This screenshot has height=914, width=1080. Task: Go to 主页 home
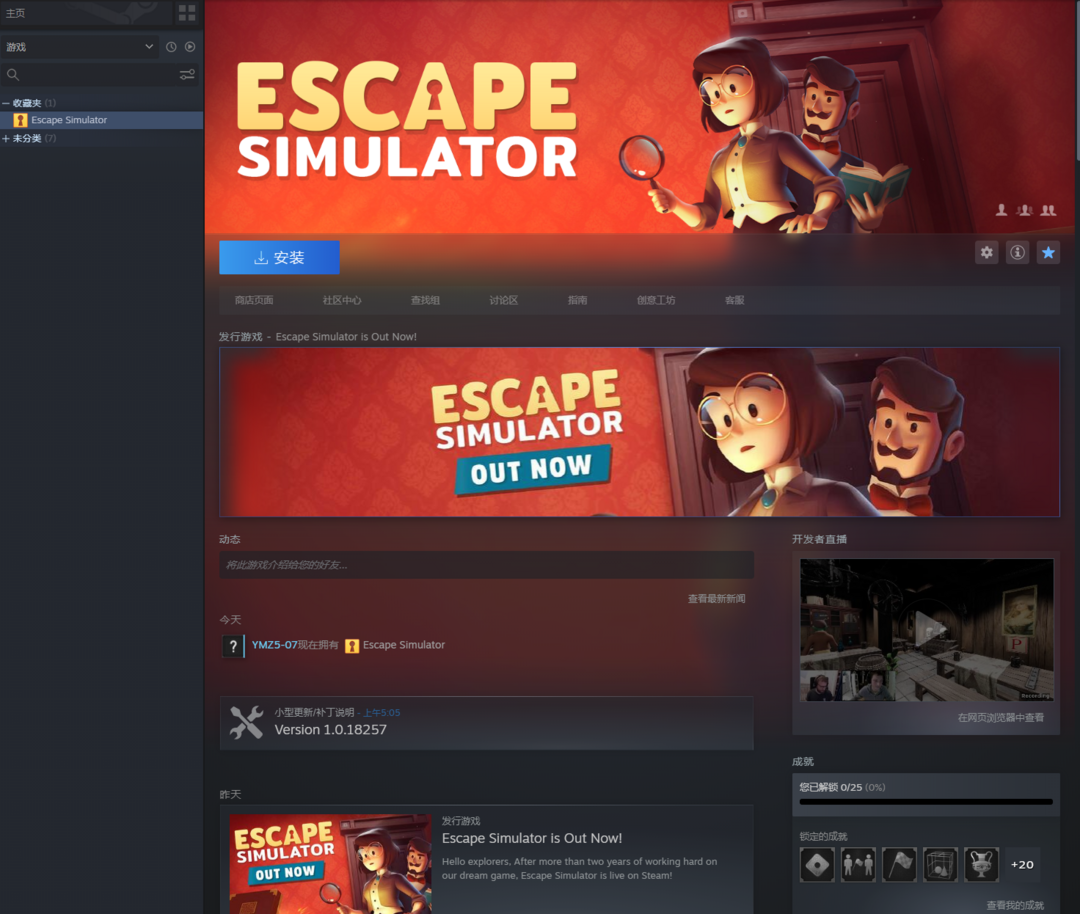16,13
